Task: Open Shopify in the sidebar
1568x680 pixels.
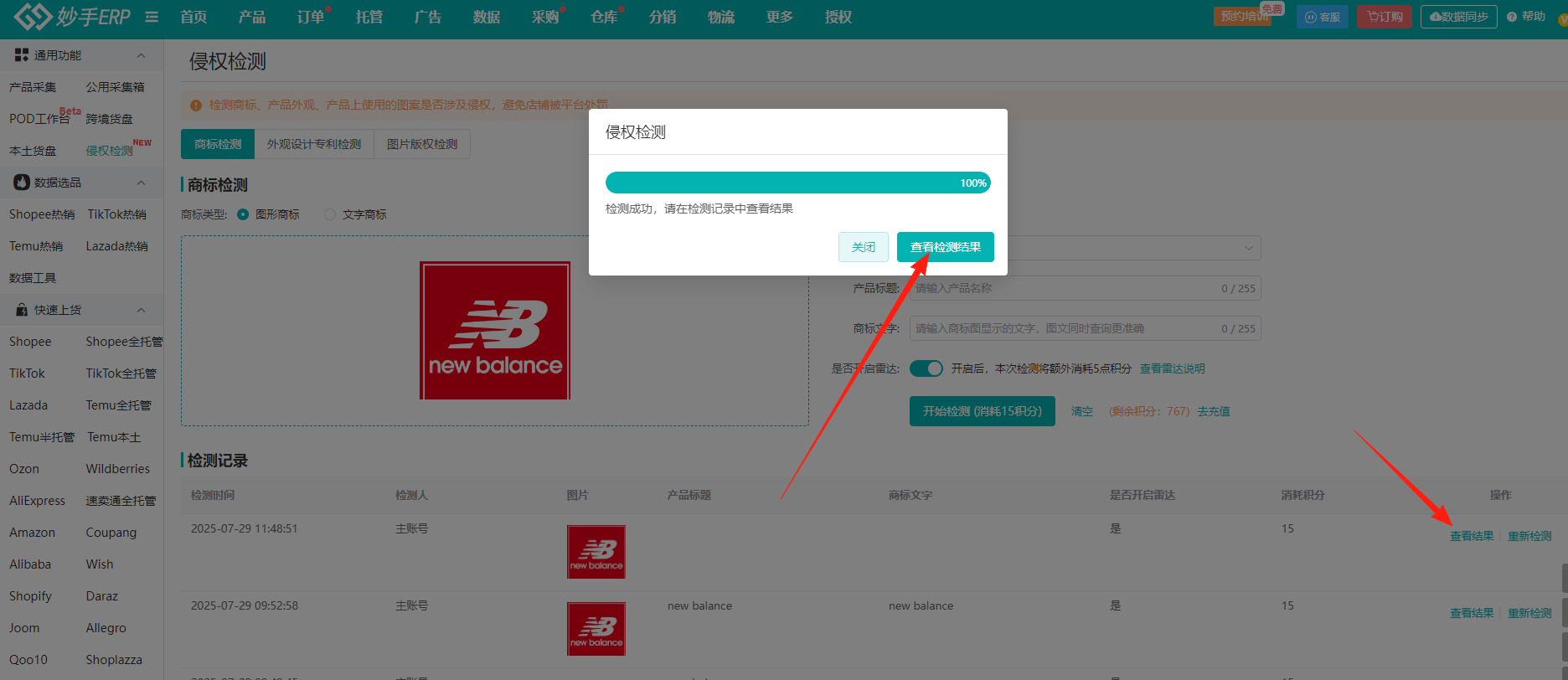Action: coord(30,596)
